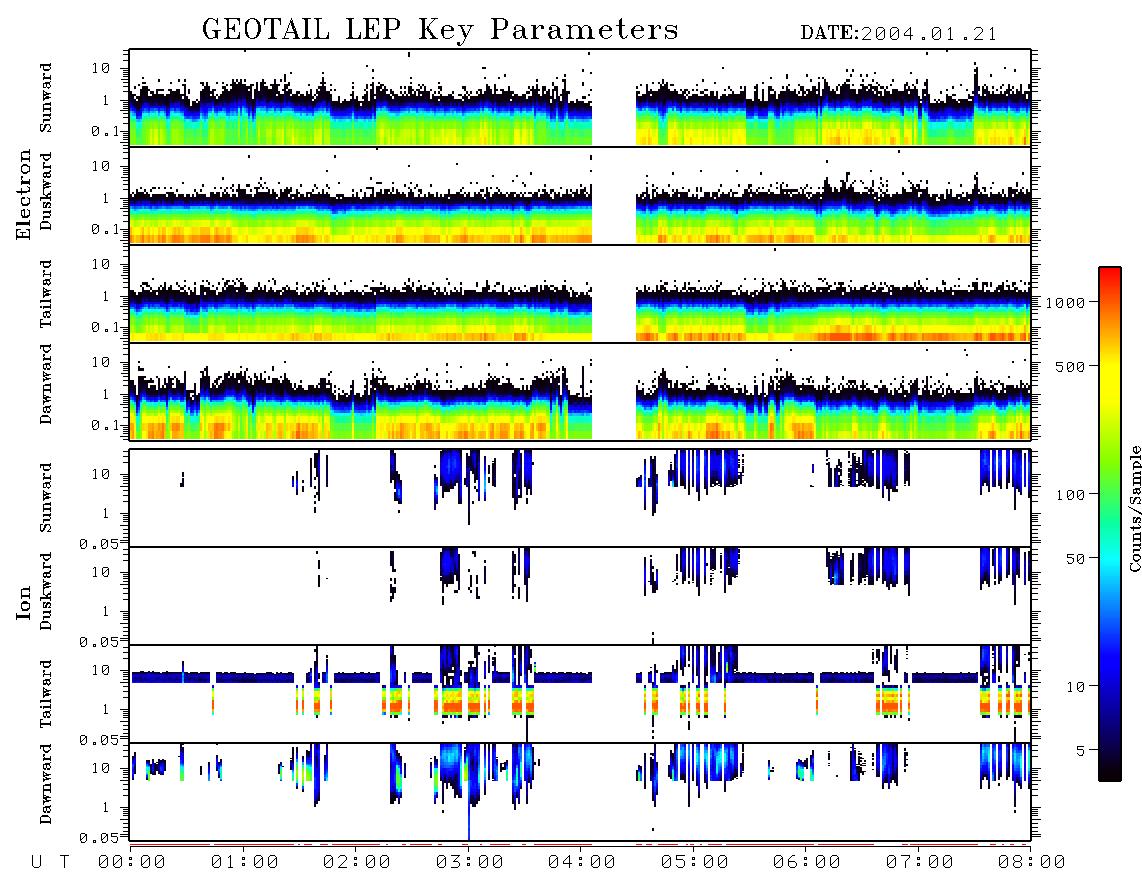Select the Electron Duskward panel label
Image resolution: width=1142 pixels, height=880 pixels.
tap(46, 191)
